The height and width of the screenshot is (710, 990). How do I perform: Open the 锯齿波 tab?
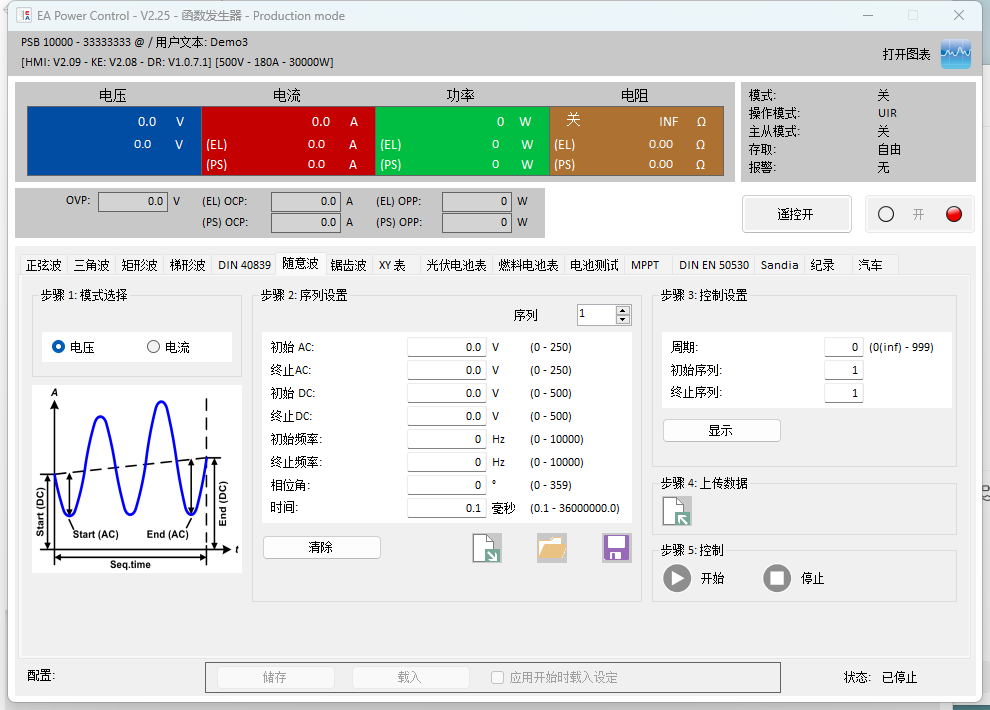tap(349, 265)
